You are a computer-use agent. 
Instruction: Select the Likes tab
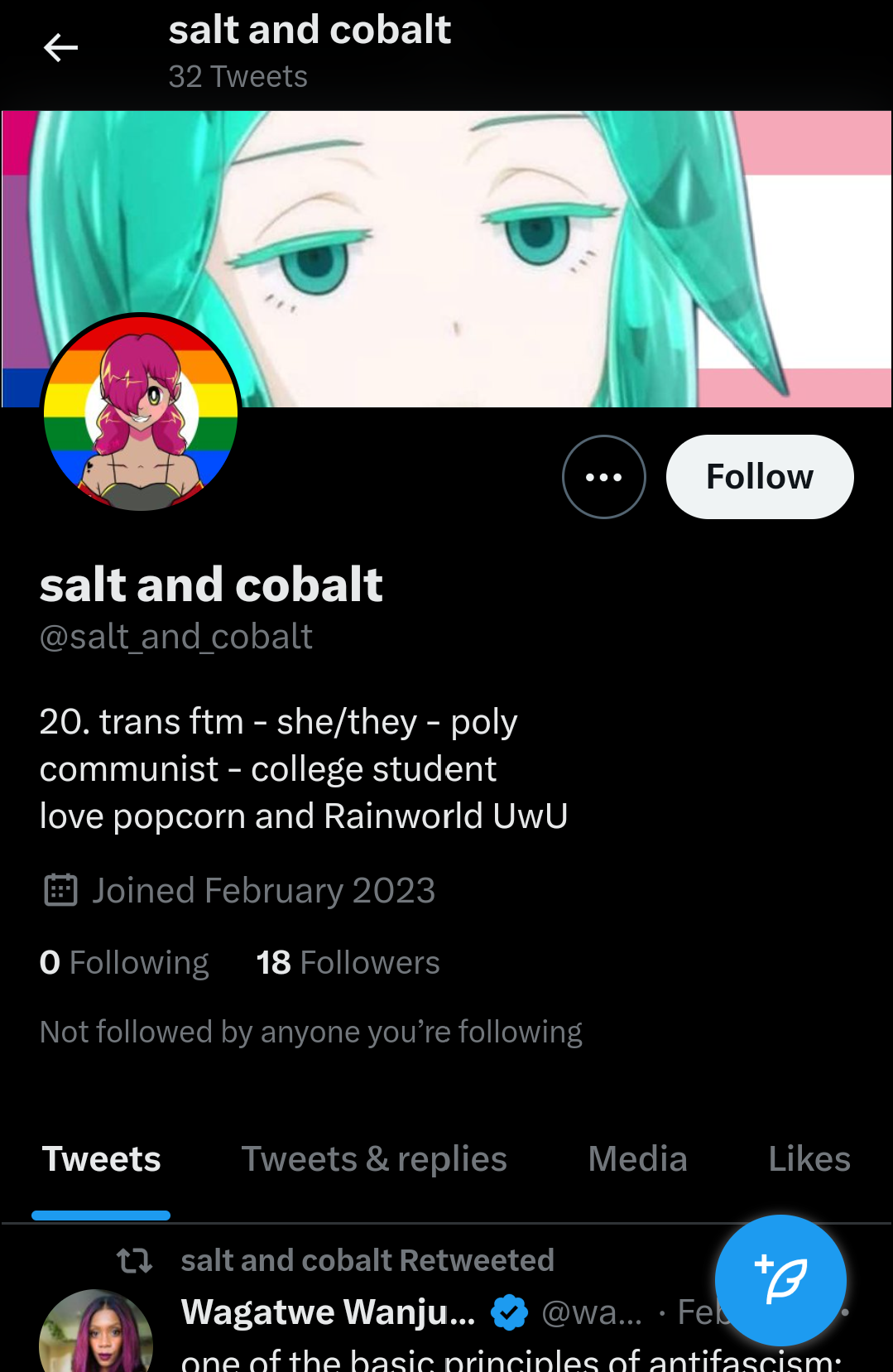[x=809, y=1158]
